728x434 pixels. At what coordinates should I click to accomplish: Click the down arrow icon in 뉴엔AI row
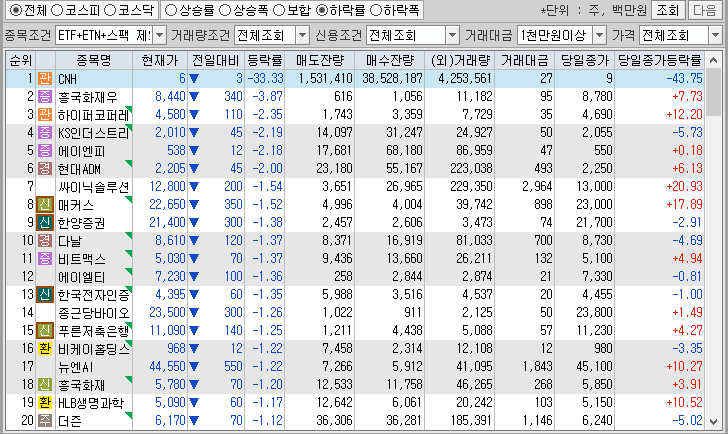[194, 367]
